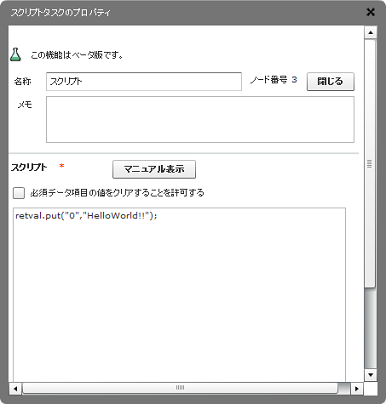Click the bold スクリプト section heading

[x=29, y=167]
